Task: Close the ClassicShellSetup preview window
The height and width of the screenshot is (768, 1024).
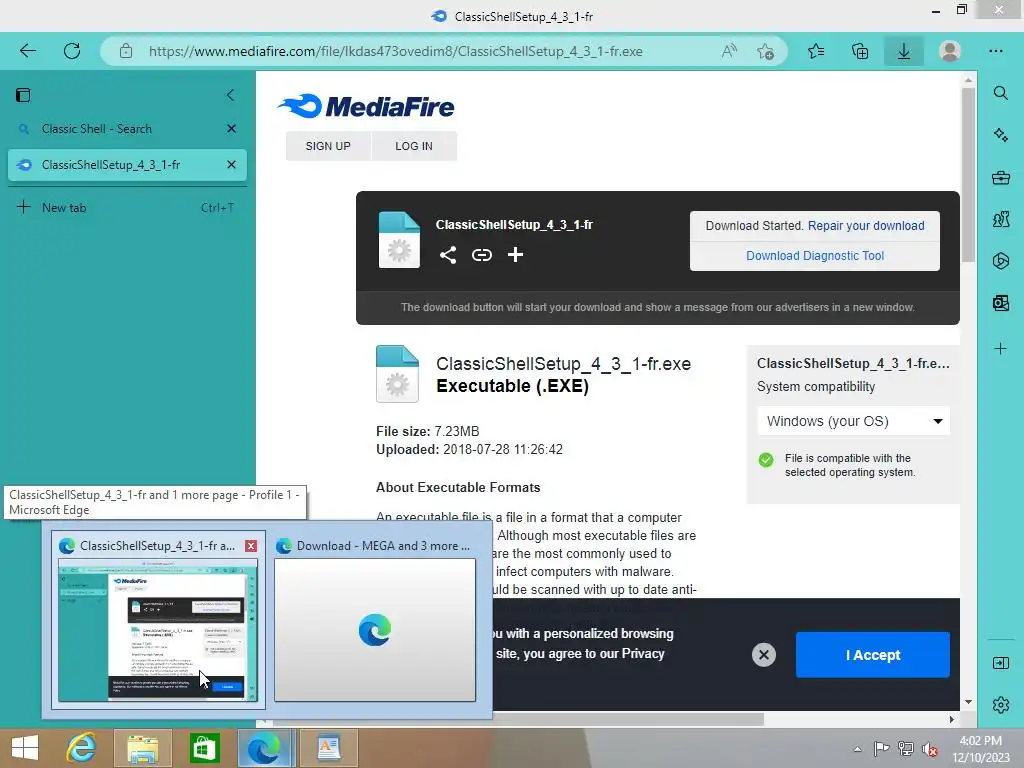Action: pos(251,546)
